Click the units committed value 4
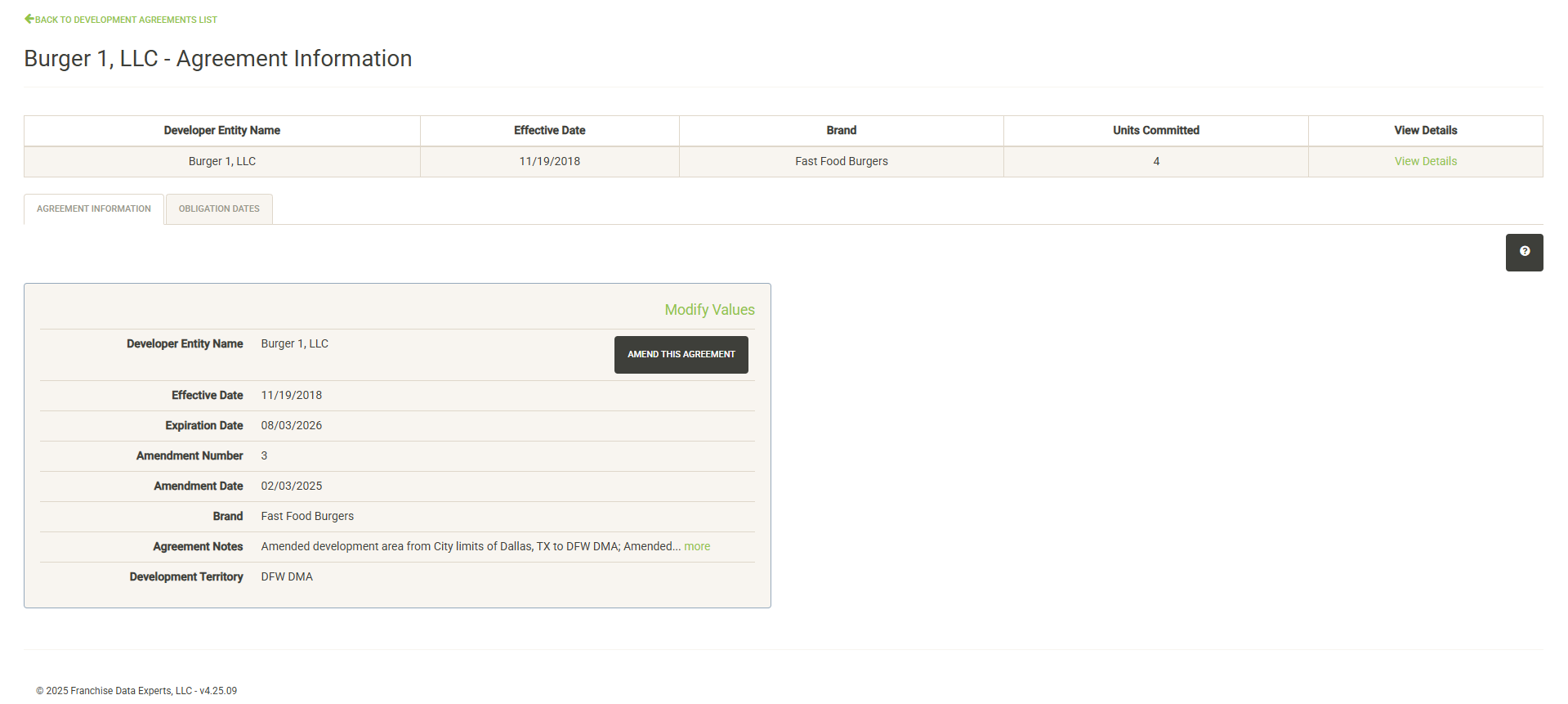 [x=1155, y=162]
